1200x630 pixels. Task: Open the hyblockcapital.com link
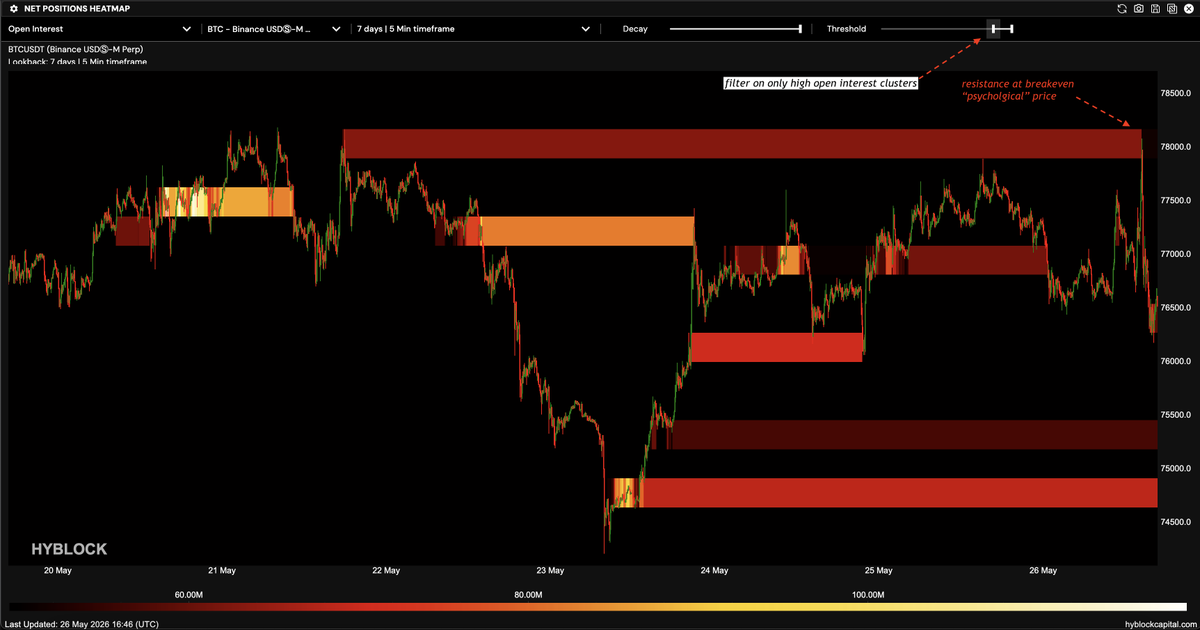tap(1160, 623)
